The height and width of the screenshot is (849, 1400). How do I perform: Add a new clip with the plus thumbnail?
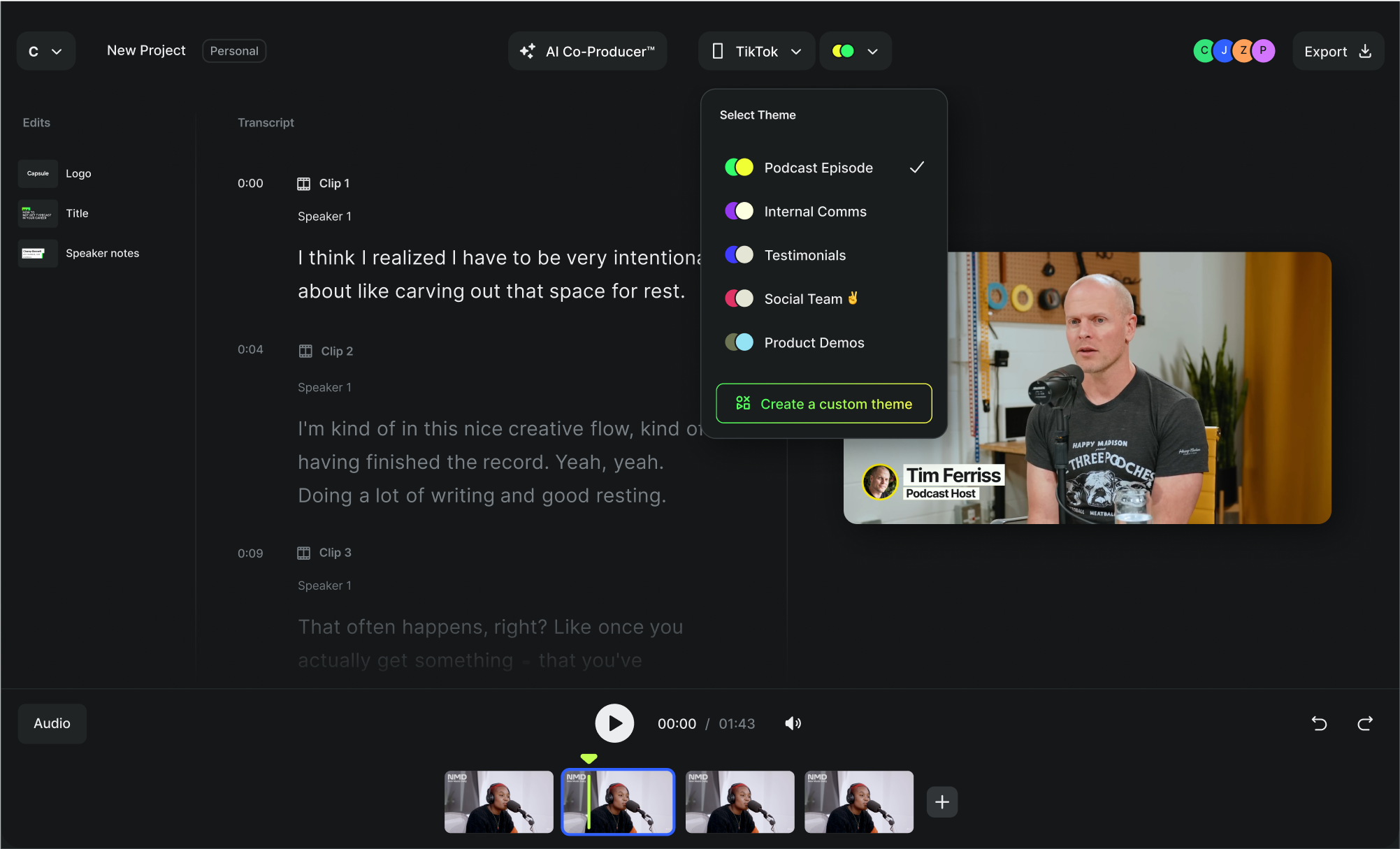[x=941, y=801]
